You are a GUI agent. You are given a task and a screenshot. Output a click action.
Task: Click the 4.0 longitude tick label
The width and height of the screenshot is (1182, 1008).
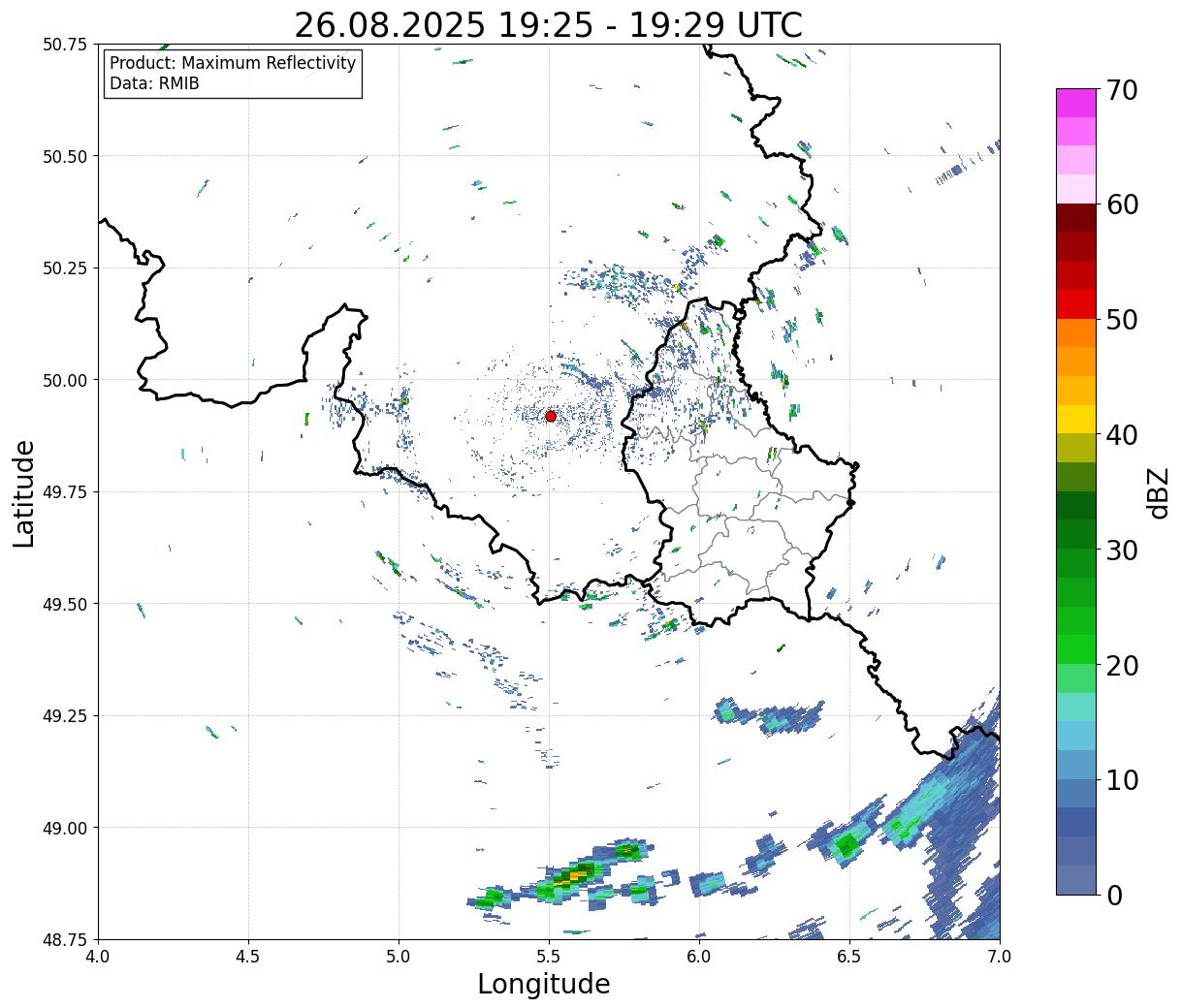(98, 957)
